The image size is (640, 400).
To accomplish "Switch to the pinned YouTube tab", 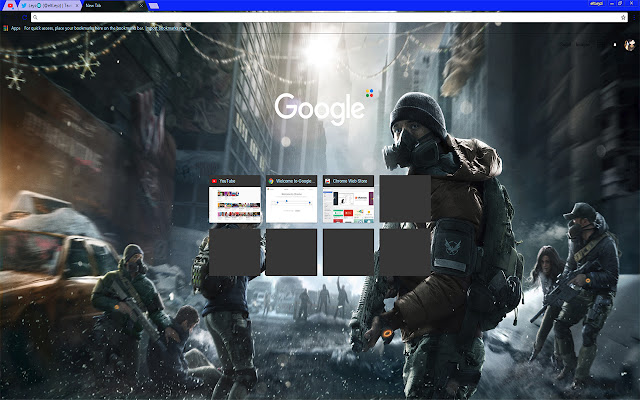I will click(x=10, y=5).
